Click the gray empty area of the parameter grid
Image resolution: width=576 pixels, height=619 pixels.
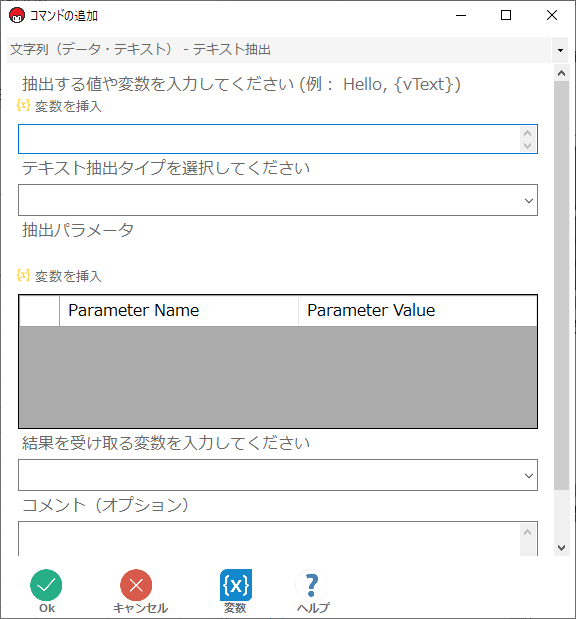point(278,377)
